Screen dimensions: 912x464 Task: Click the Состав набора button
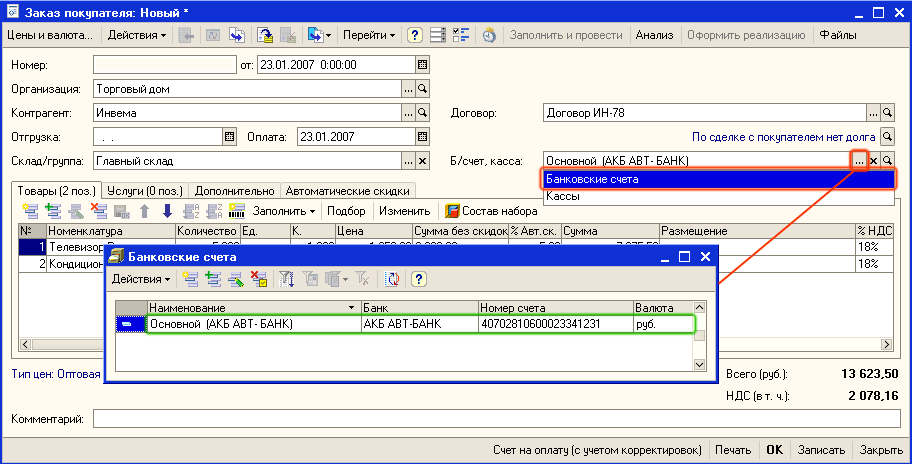(491, 211)
